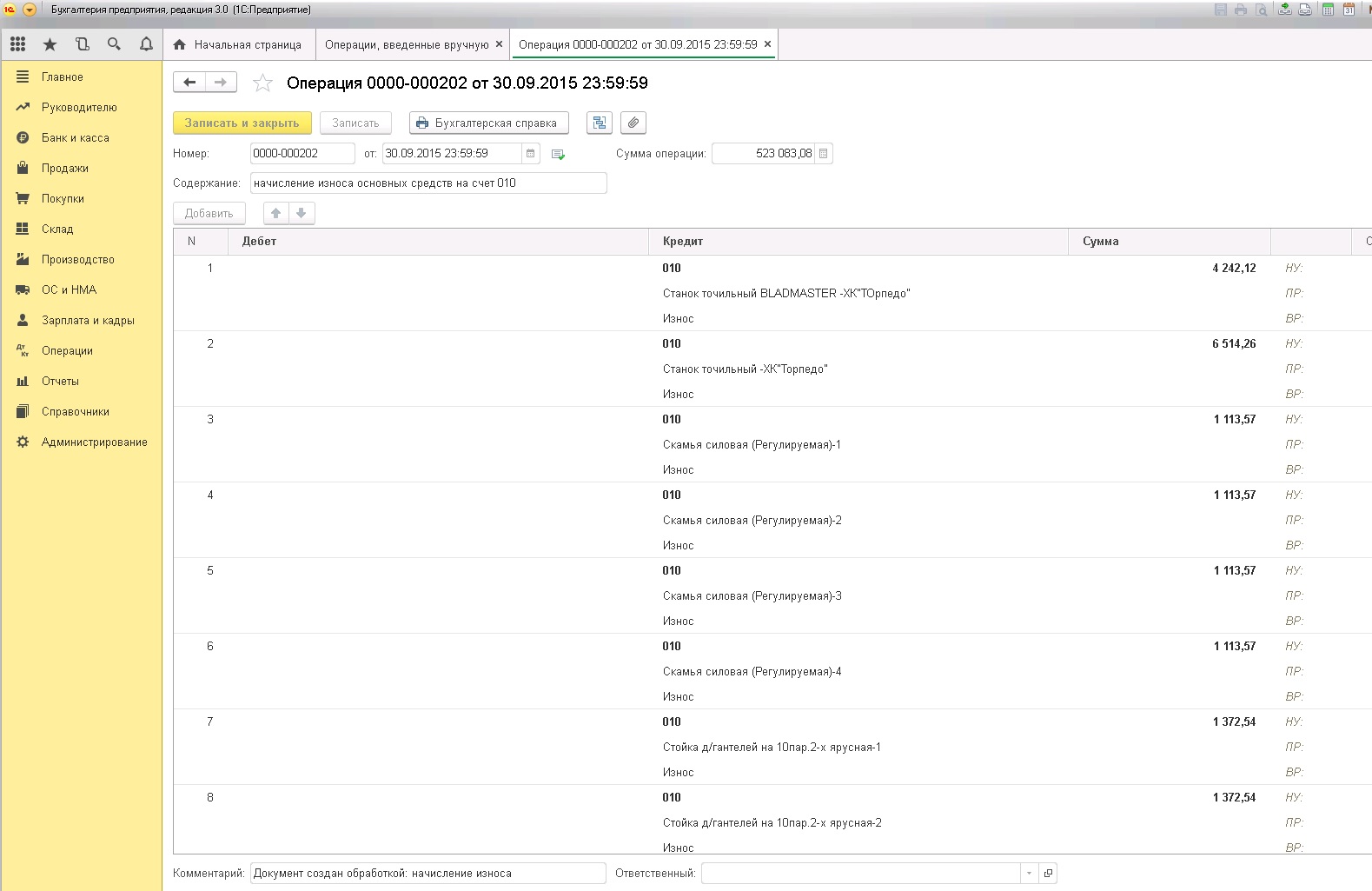1372x891 pixels.
Task: Print the Бухгалтерская справка
Action: [488, 123]
